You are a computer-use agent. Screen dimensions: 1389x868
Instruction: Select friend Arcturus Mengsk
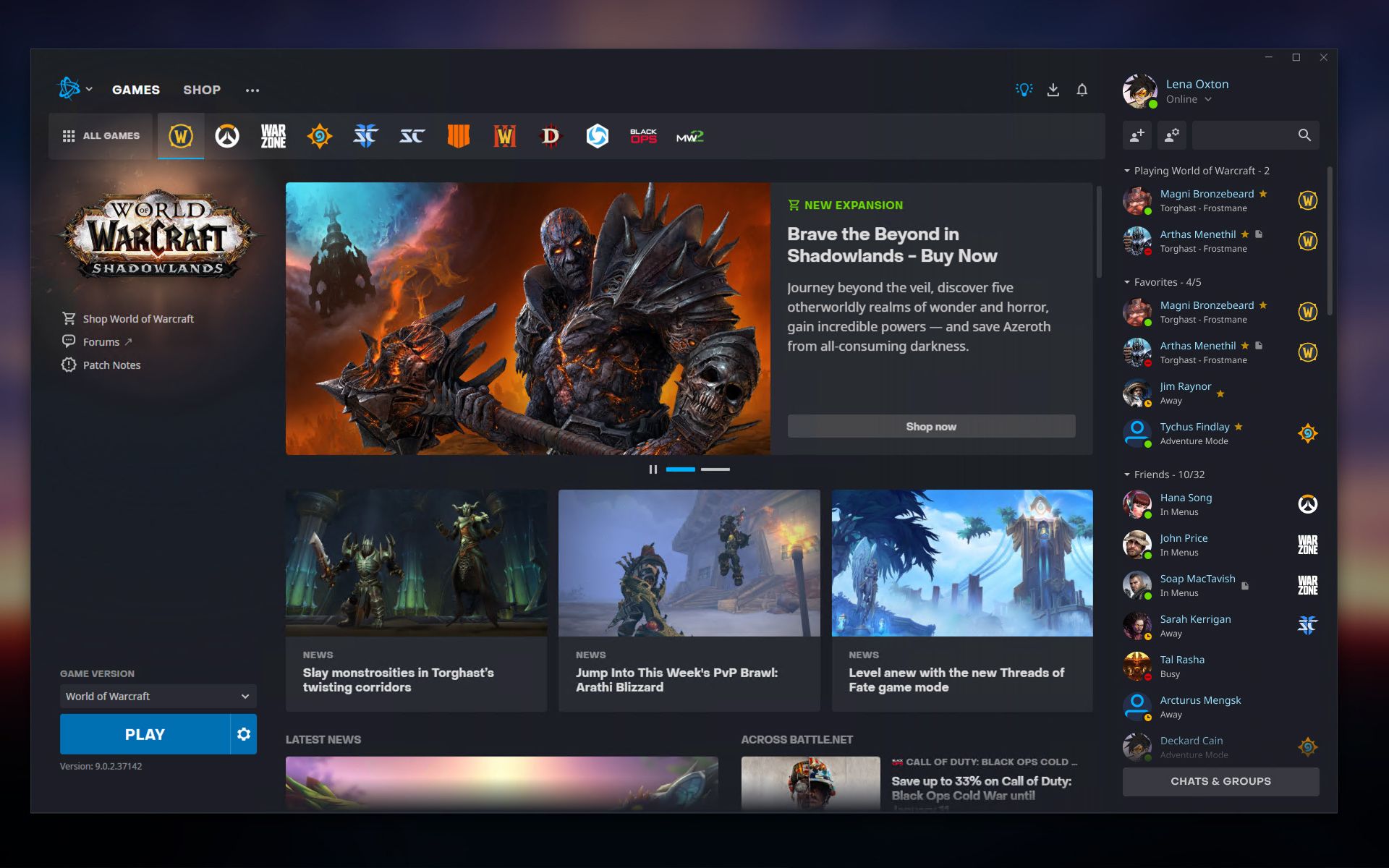[x=1220, y=707]
